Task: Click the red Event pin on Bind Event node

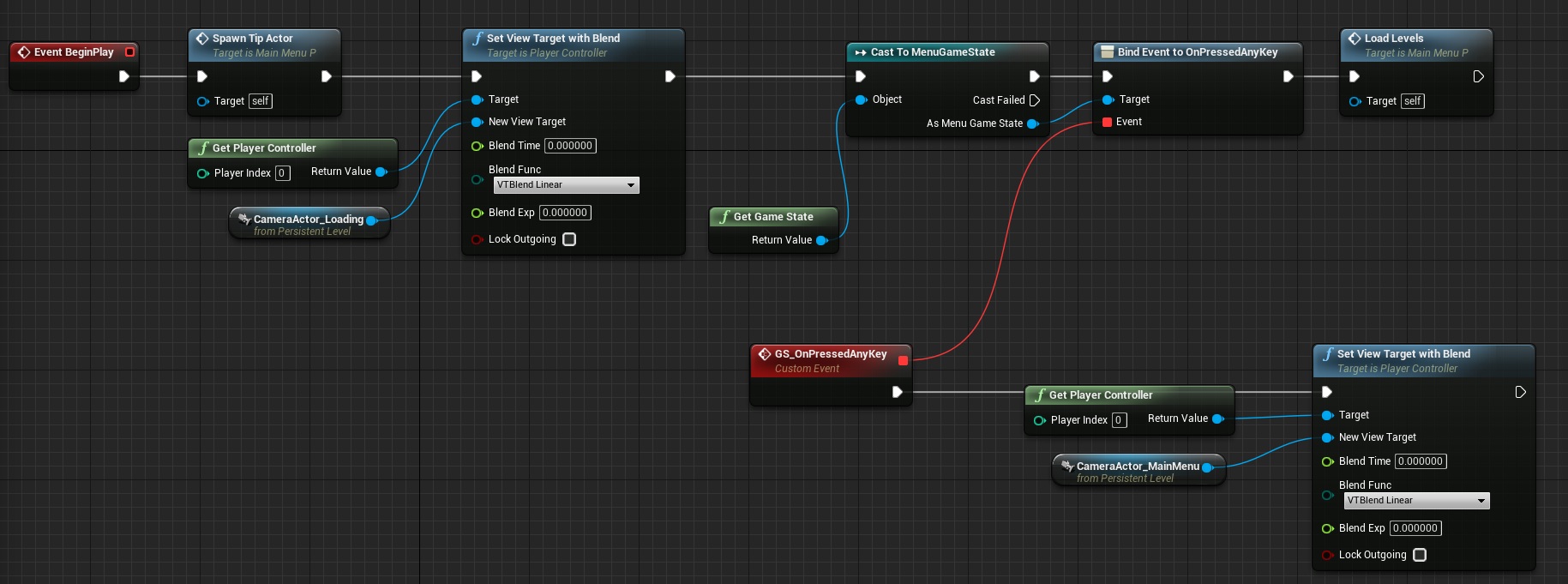Action: pos(1108,122)
